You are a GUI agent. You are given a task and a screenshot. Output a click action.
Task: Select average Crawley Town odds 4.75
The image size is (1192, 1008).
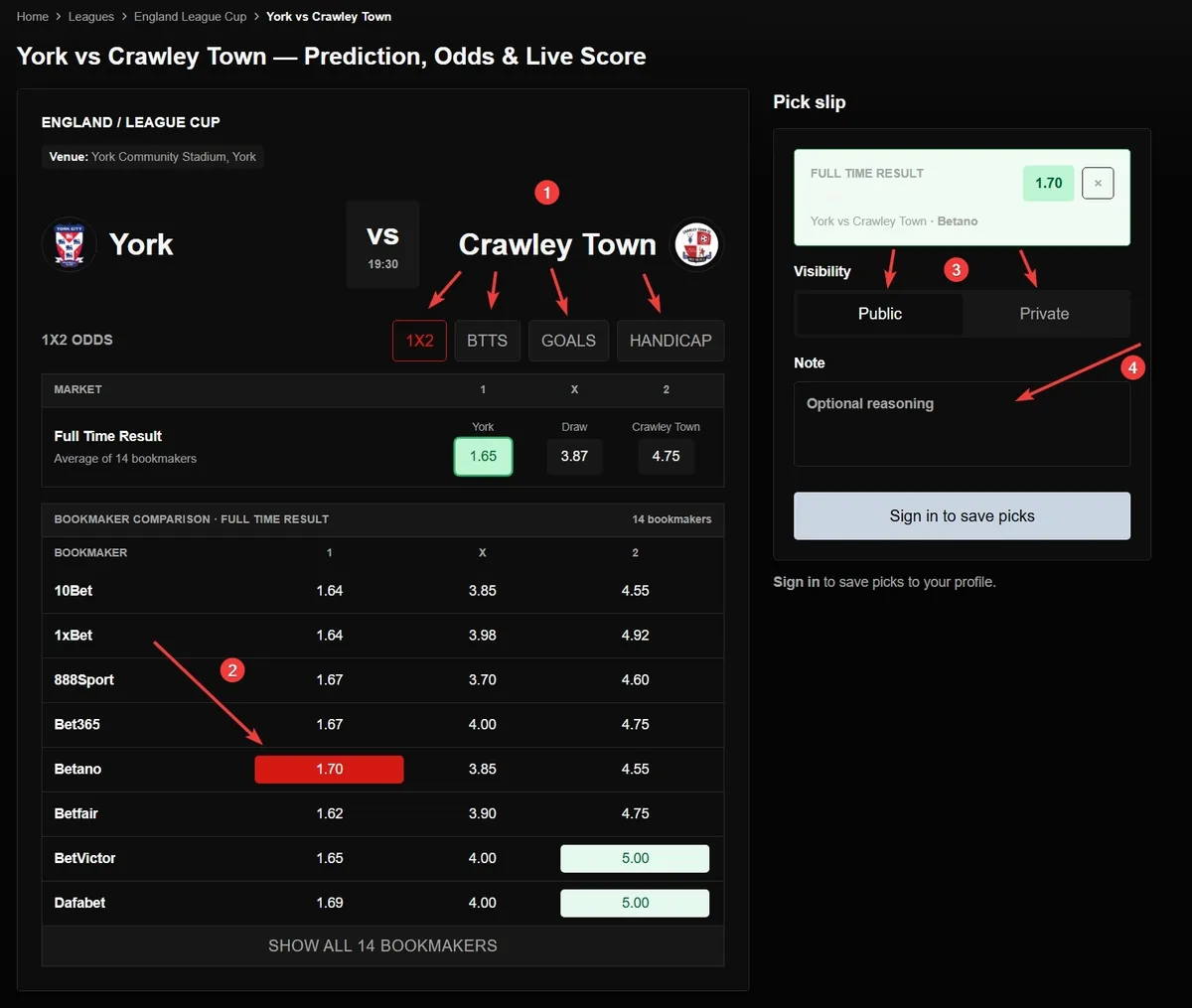pyautogui.click(x=666, y=457)
